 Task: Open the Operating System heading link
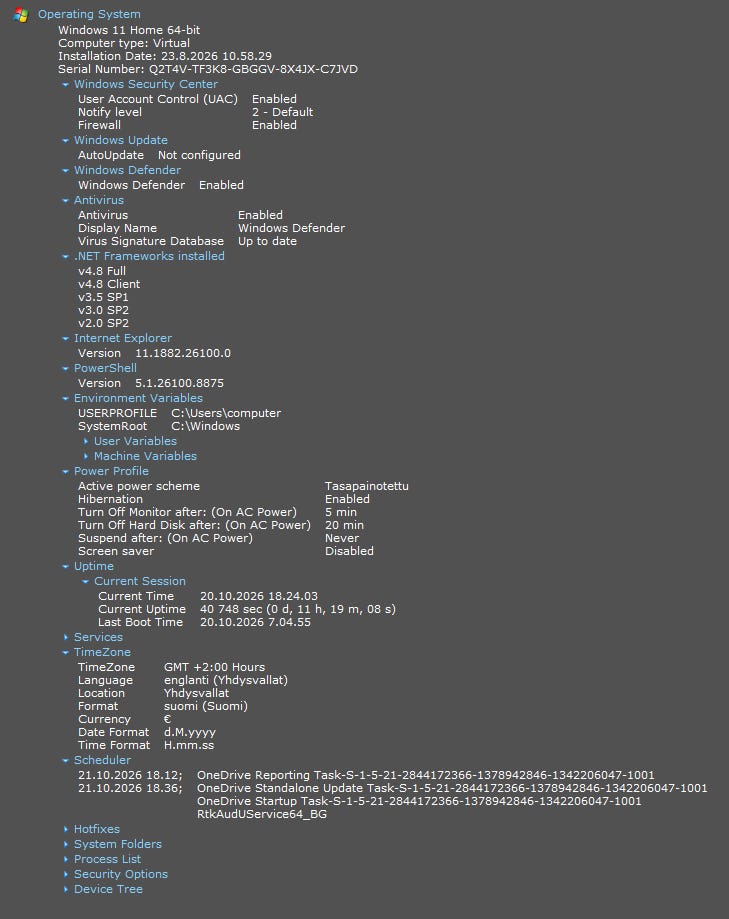click(x=89, y=14)
